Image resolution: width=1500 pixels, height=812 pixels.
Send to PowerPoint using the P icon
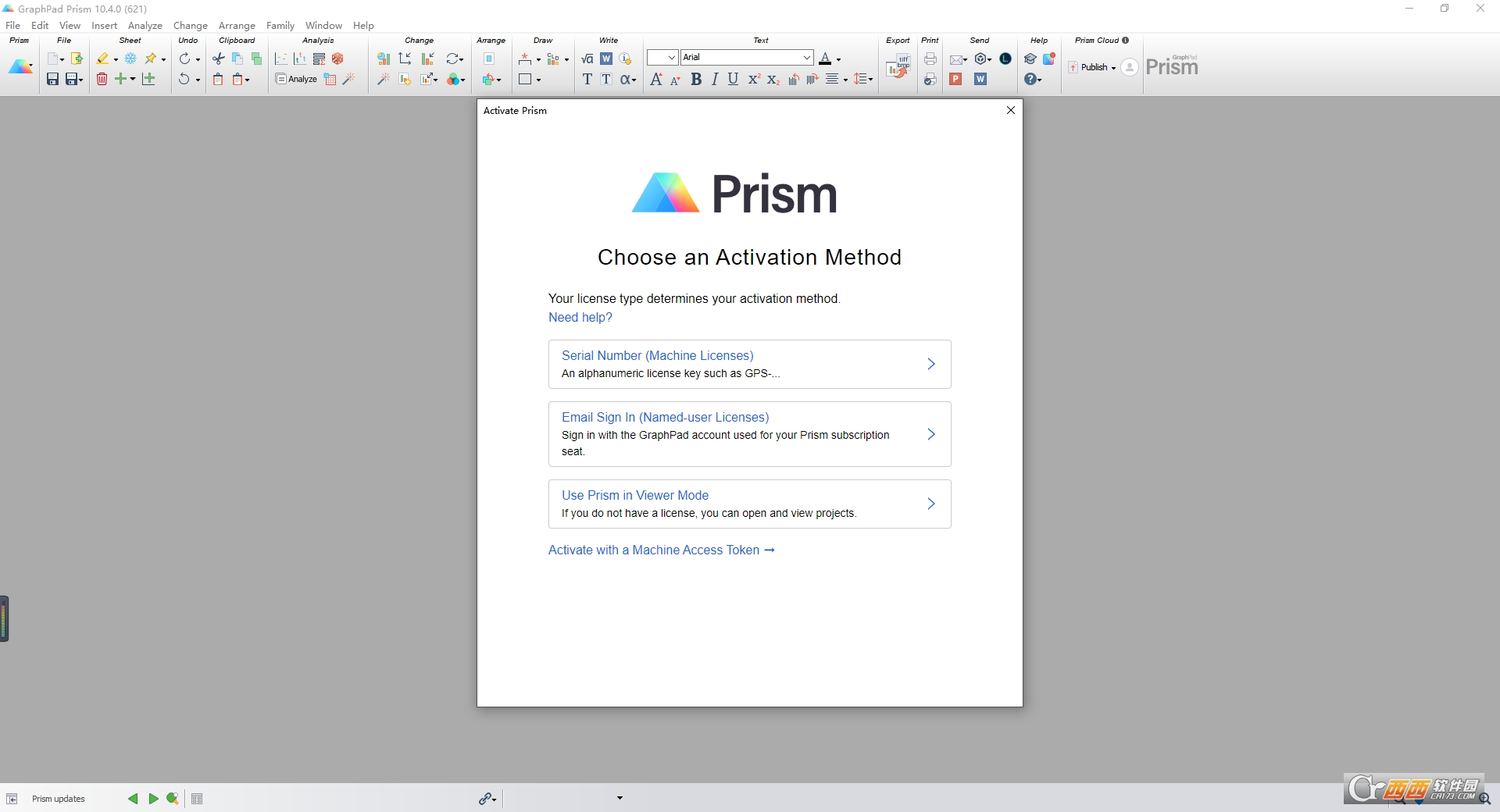[x=955, y=79]
